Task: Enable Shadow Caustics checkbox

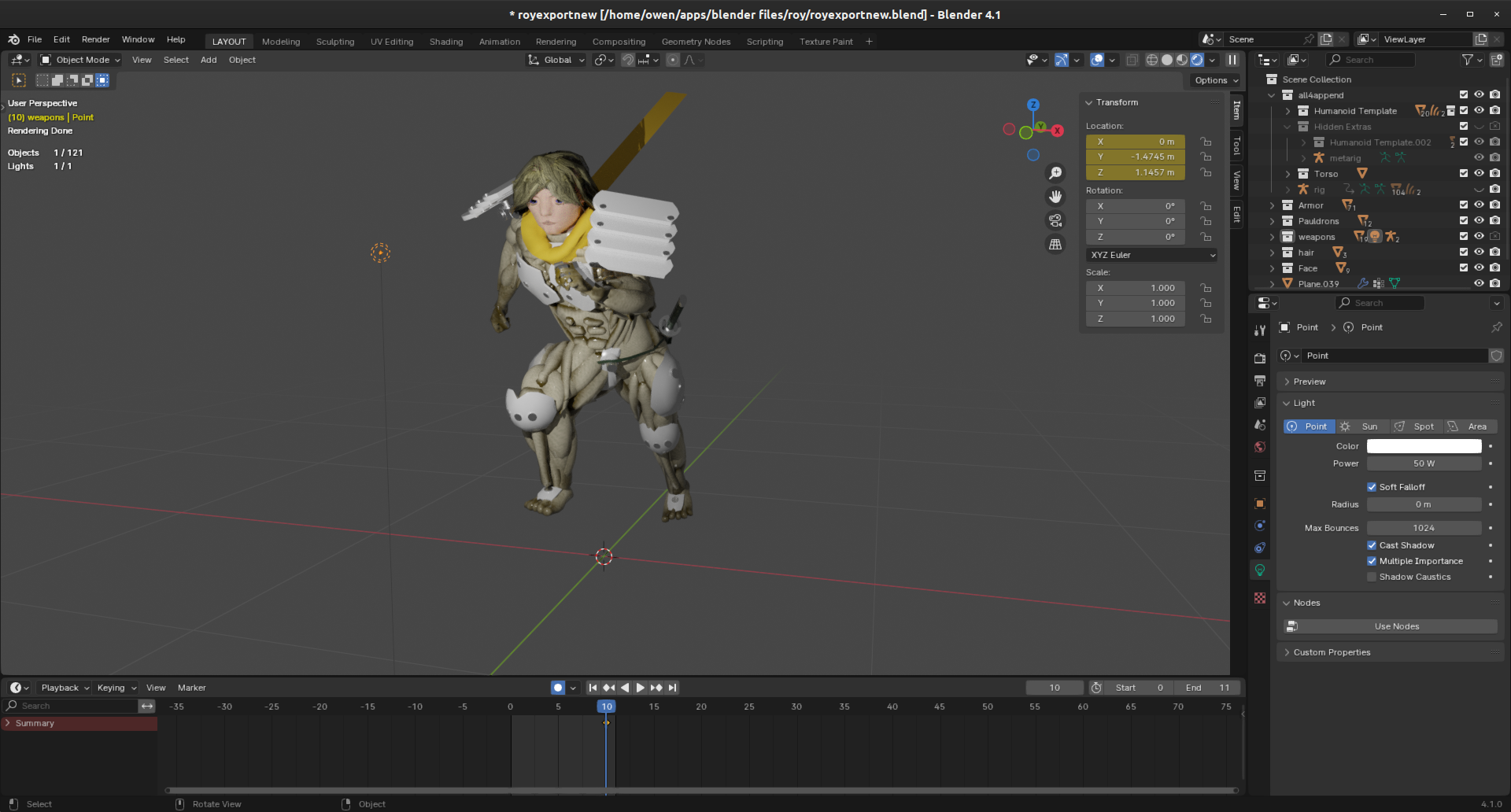Action: [x=1372, y=577]
